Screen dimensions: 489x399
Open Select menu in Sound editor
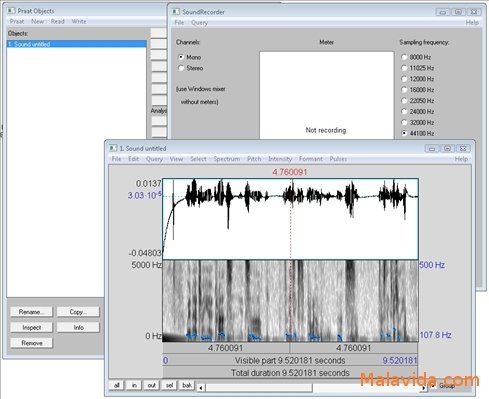point(198,159)
